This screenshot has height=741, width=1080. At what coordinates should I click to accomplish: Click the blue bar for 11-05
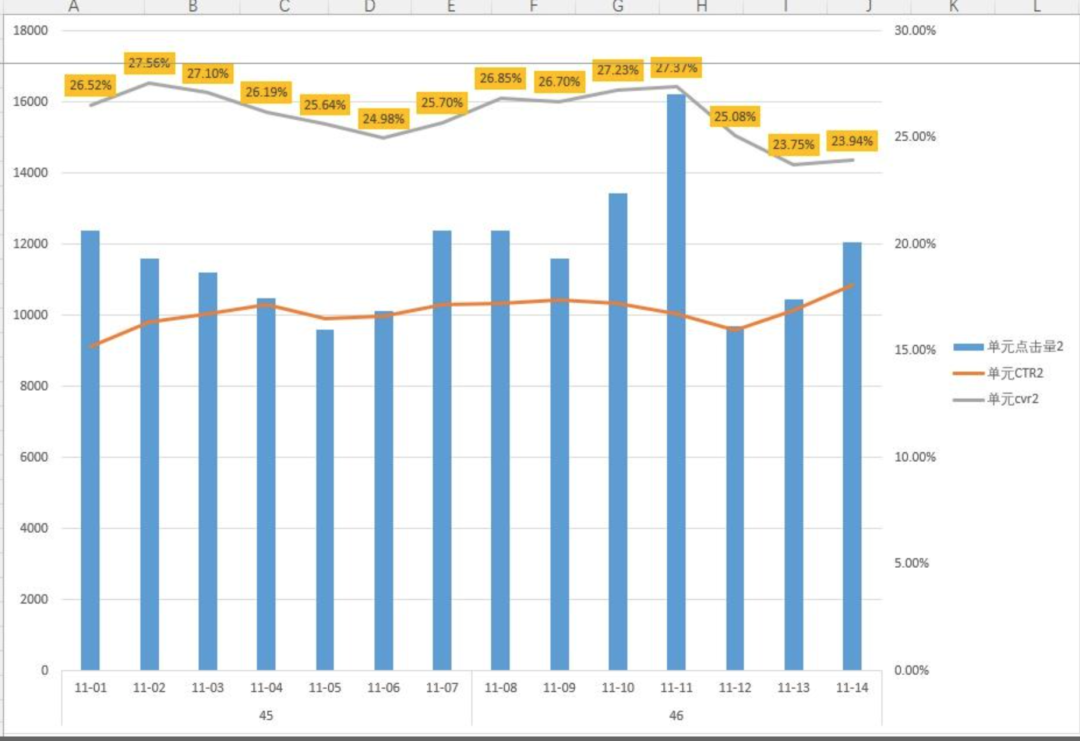click(325, 500)
